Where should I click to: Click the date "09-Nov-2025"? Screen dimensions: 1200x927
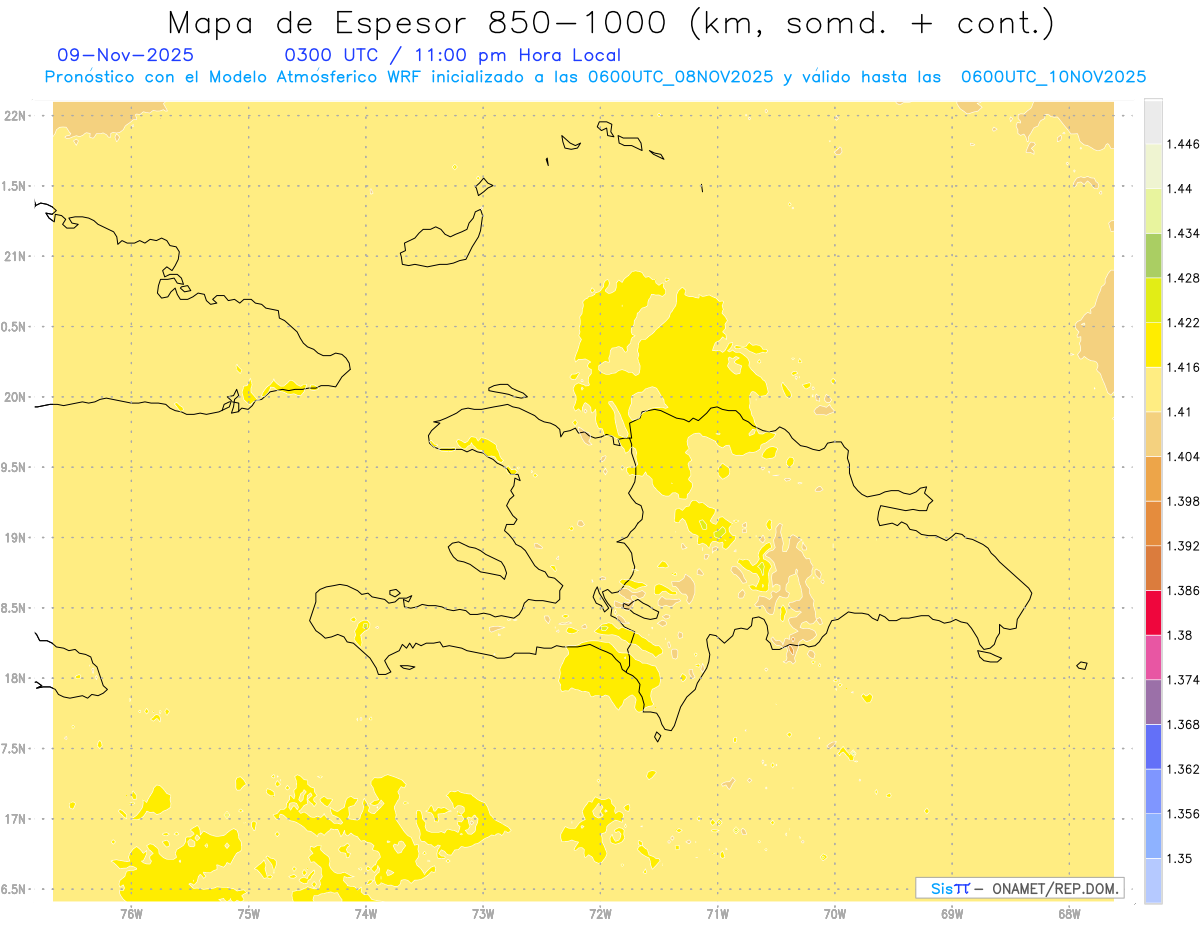point(126,55)
